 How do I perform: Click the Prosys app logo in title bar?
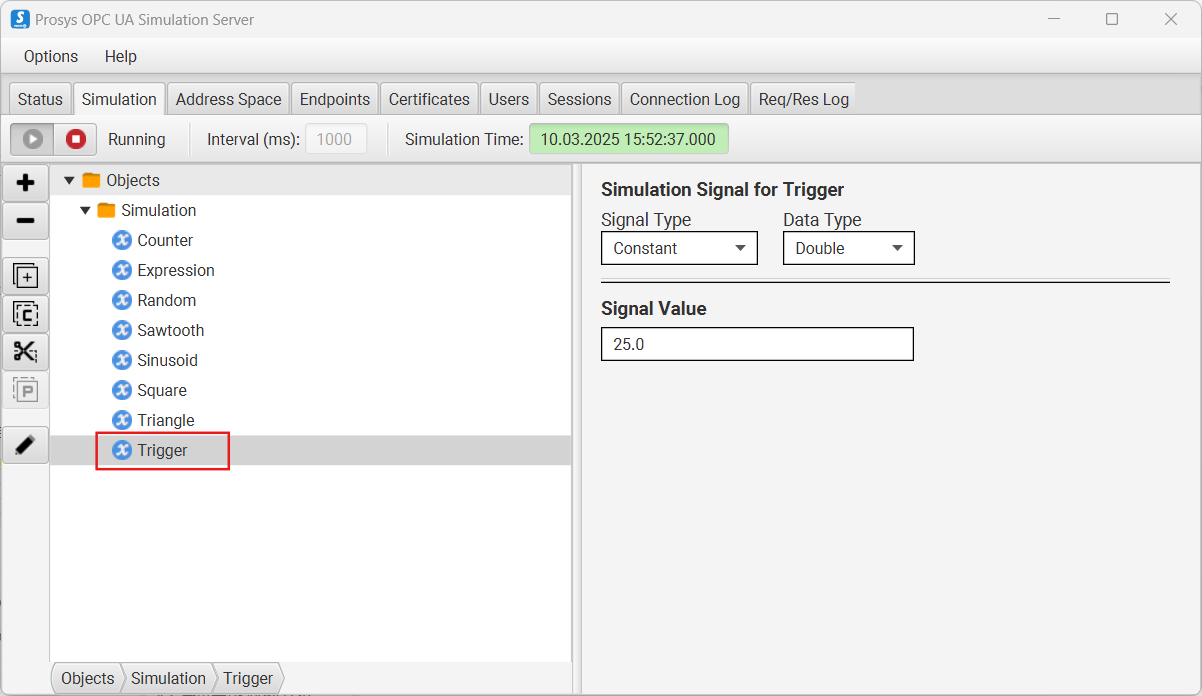[x=20, y=19]
